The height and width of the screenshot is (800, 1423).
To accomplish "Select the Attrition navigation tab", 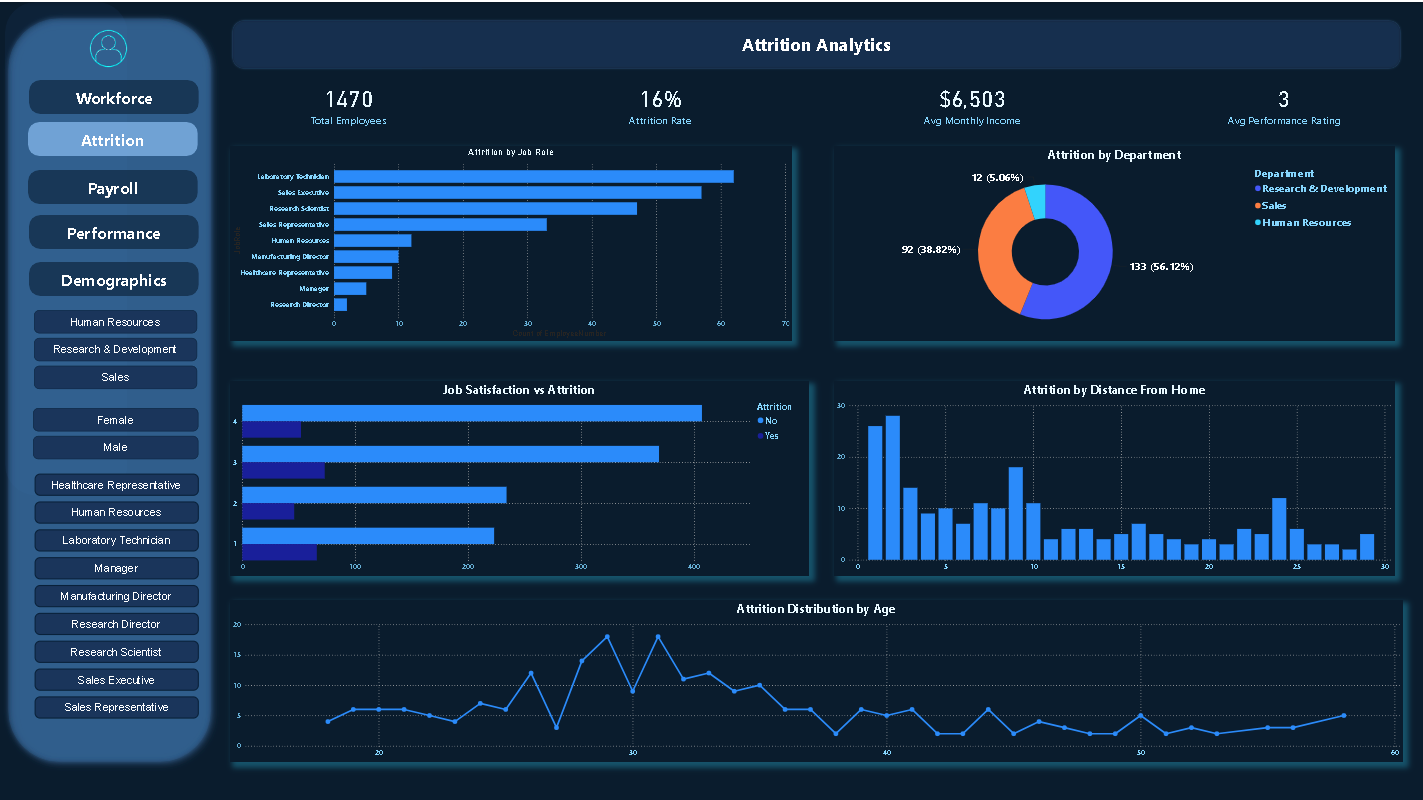I will (x=113, y=140).
